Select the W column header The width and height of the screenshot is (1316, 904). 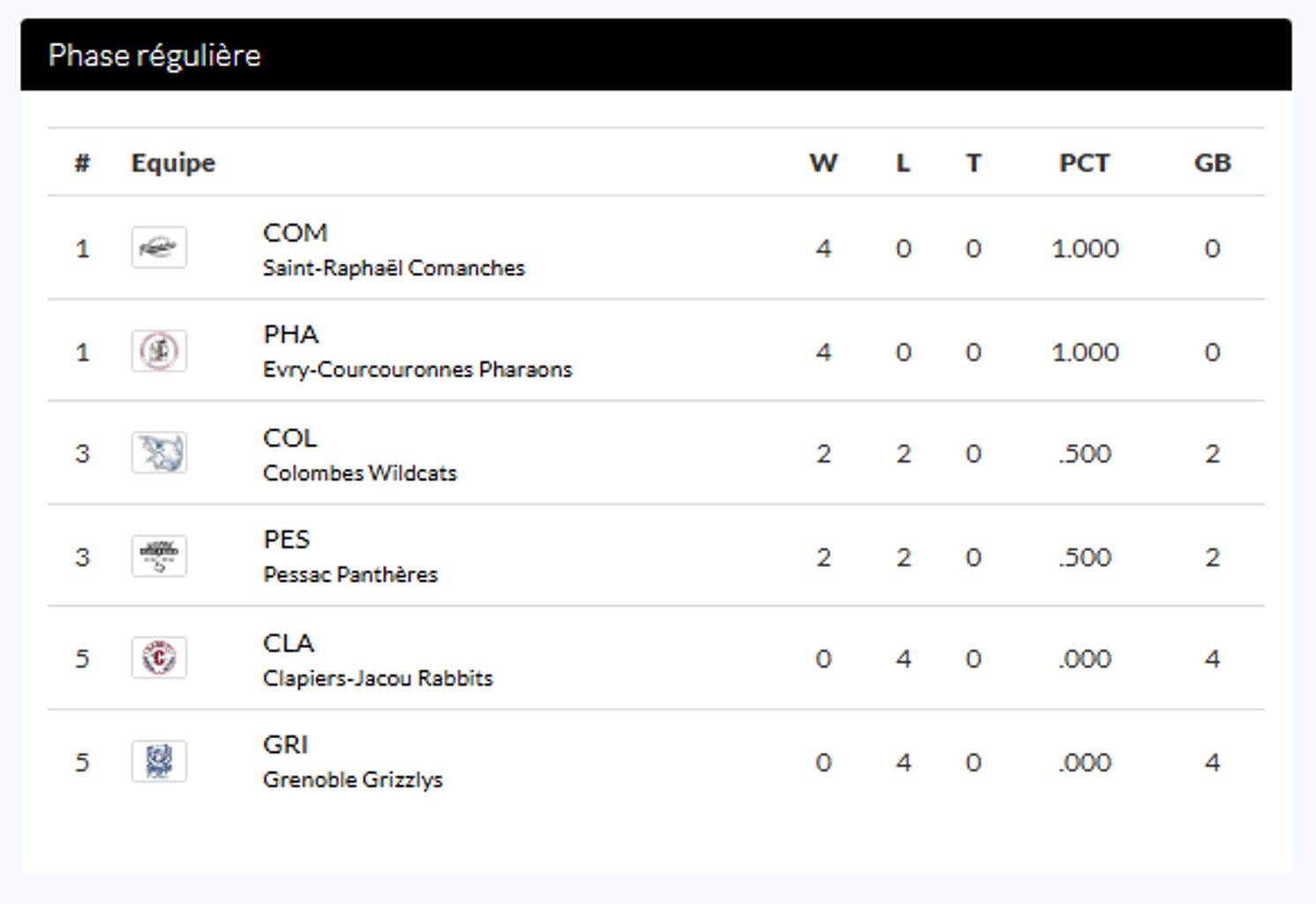click(x=823, y=162)
